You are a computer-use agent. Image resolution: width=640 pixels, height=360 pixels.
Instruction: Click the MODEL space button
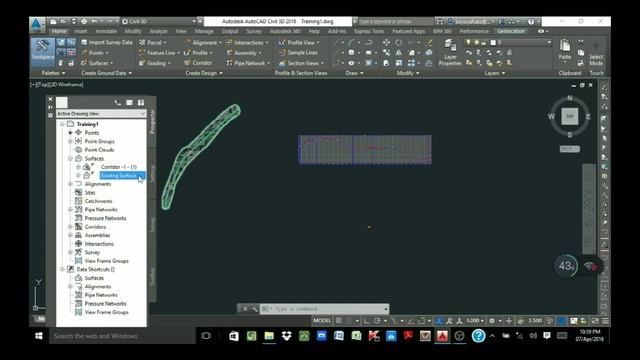pos(322,321)
